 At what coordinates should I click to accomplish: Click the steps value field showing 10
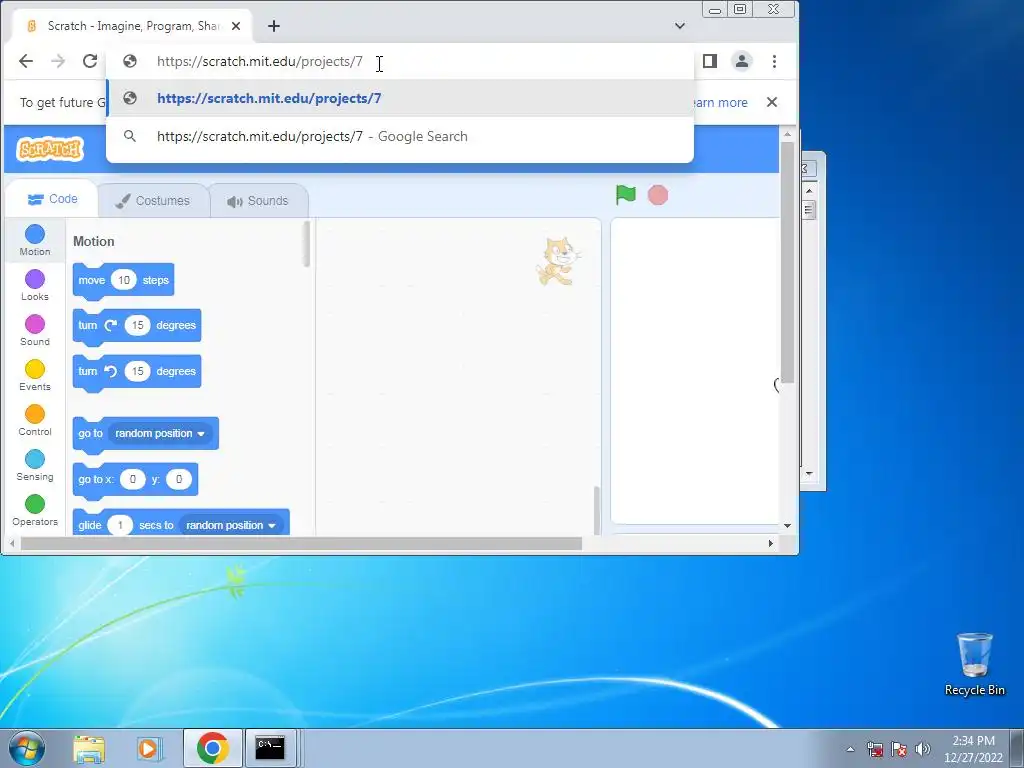[x=123, y=280]
